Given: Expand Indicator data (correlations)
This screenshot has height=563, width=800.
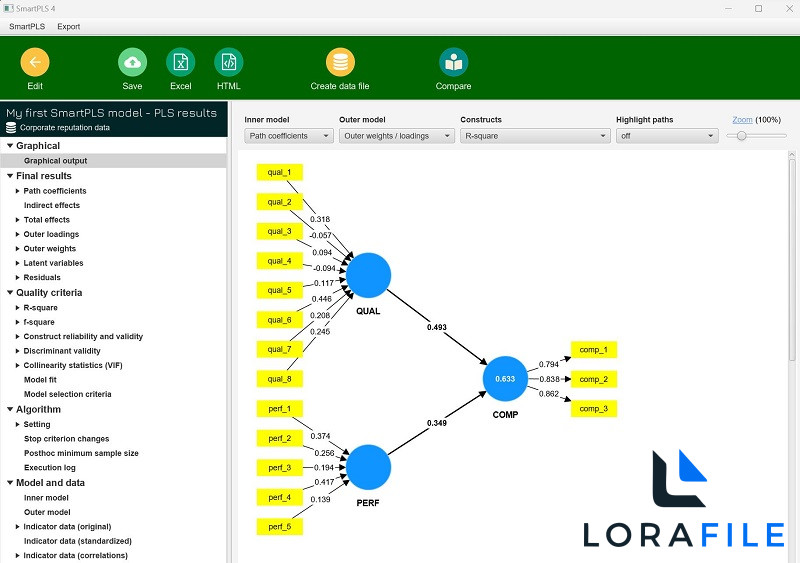Looking at the screenshot, I should point(18,555).
